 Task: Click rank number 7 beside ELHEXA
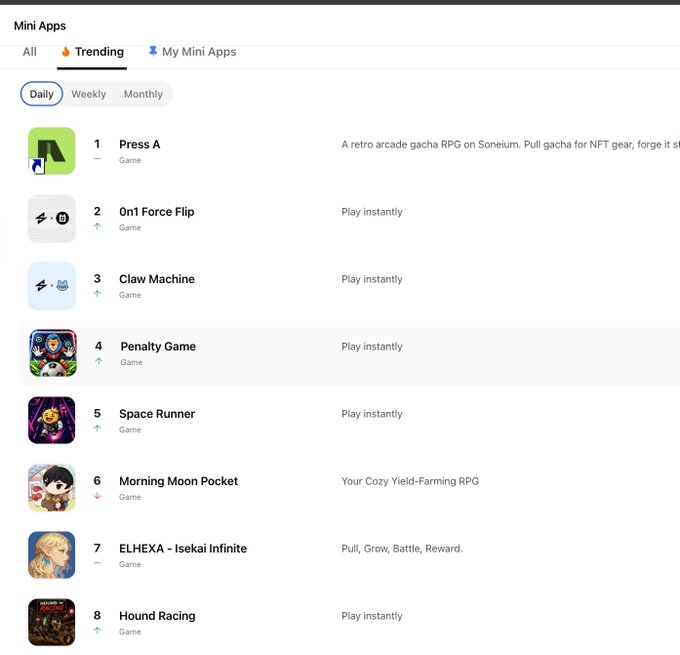pyautogui.click(x=97, y=548)
